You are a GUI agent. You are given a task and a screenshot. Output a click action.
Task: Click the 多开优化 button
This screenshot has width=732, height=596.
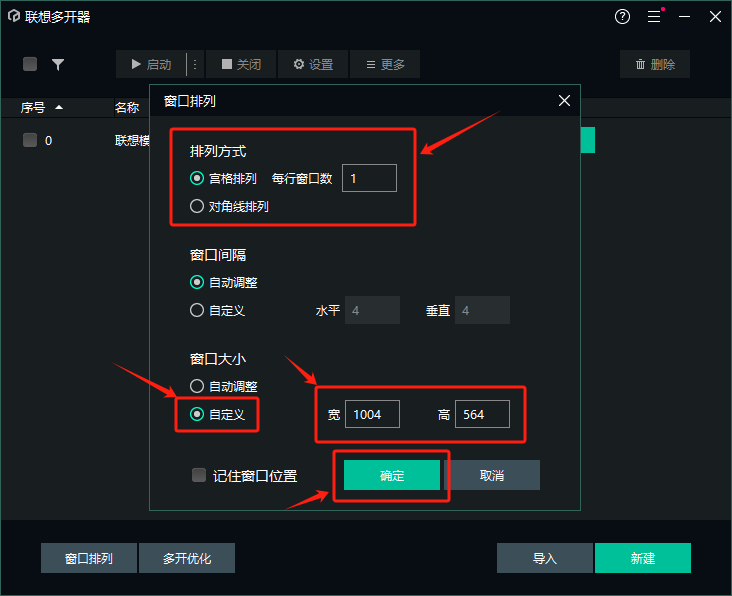tap(187, 558)
